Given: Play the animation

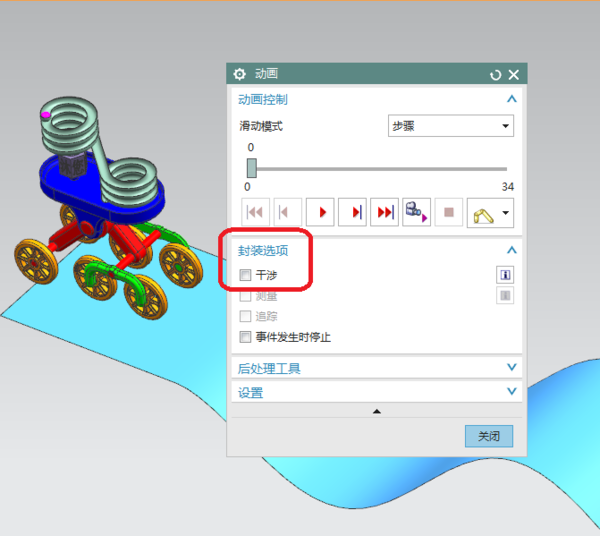Looking at the screenshot, I should pos(320,212).
